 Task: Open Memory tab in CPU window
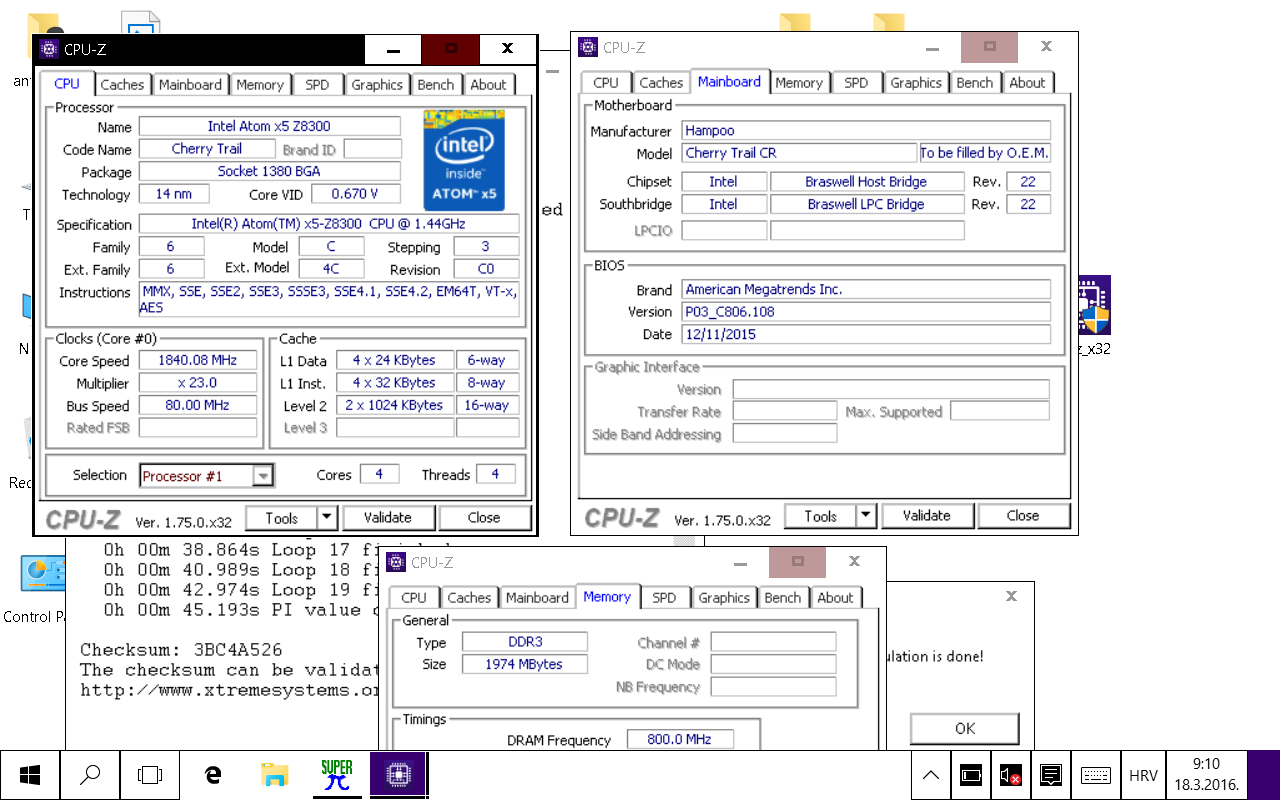click(260, 85)
